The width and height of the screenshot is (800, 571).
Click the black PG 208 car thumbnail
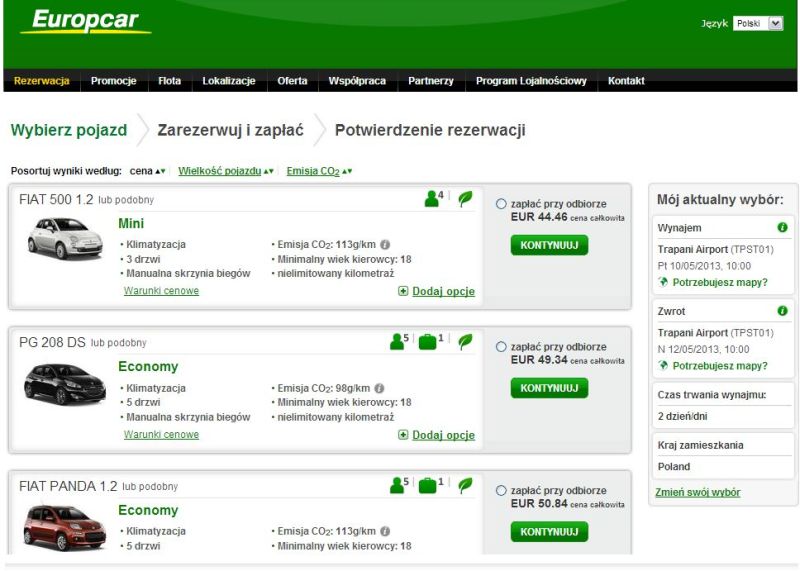pos(65,383)
